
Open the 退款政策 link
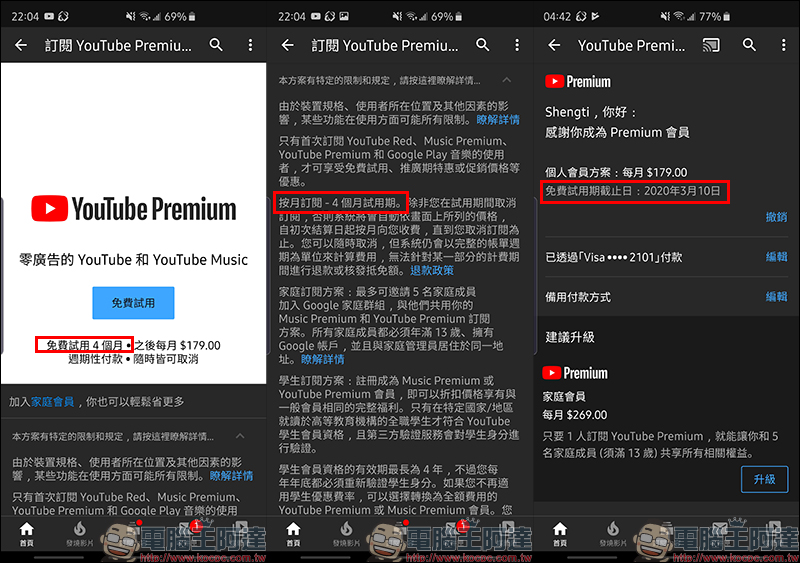click(432, 270)
